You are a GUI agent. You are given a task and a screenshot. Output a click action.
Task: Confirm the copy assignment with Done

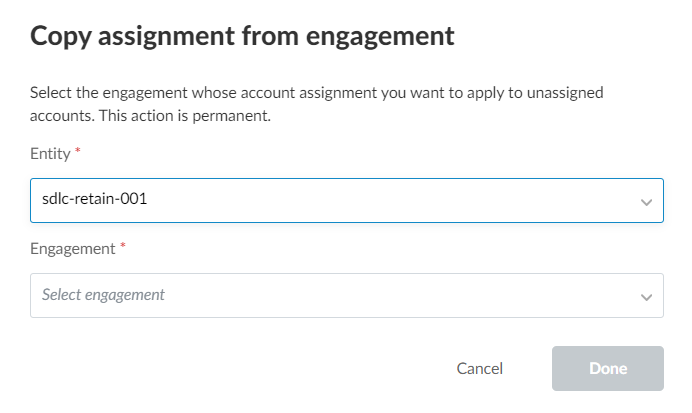pos(607,369)
